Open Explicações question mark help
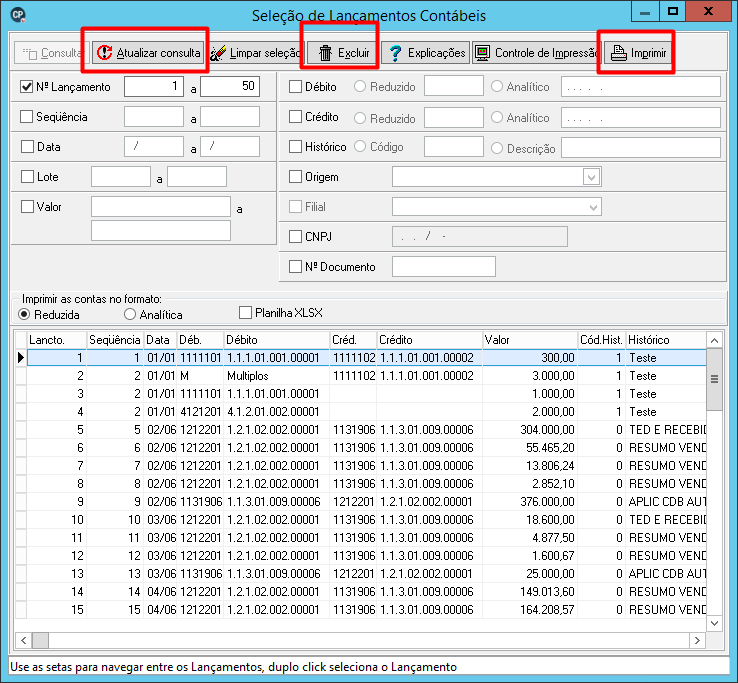The height and width of the screenshot is (683, 738). (x=395, y=53)
